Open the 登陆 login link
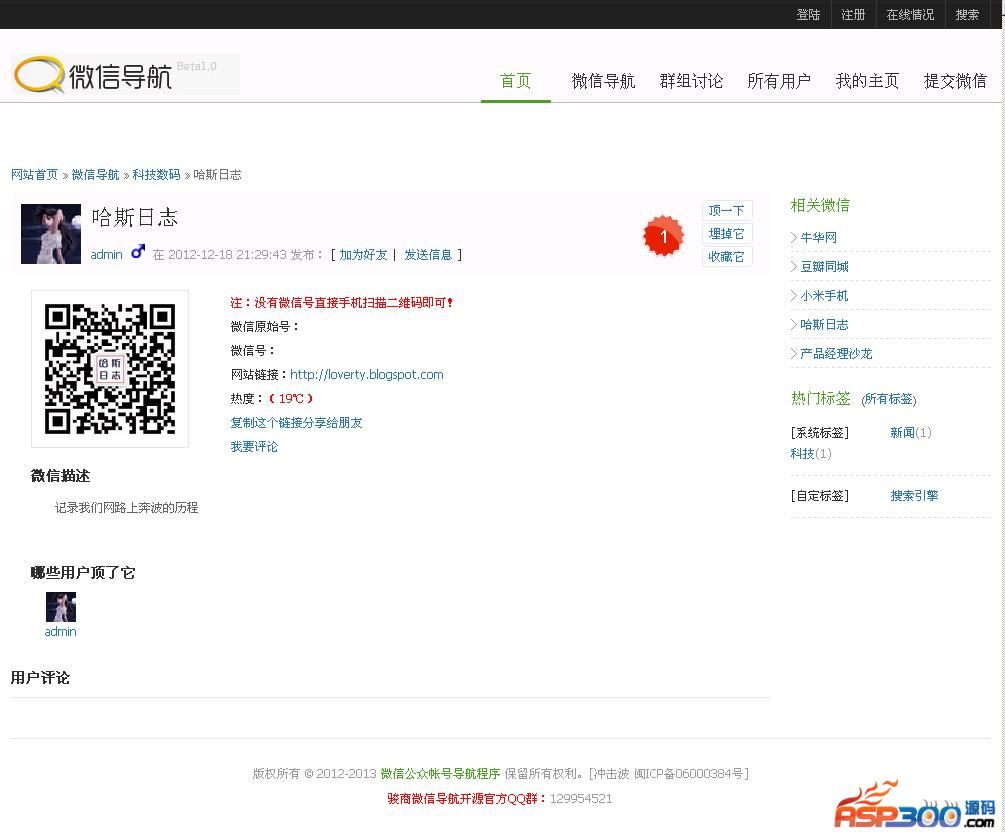 tap(808, 15)
